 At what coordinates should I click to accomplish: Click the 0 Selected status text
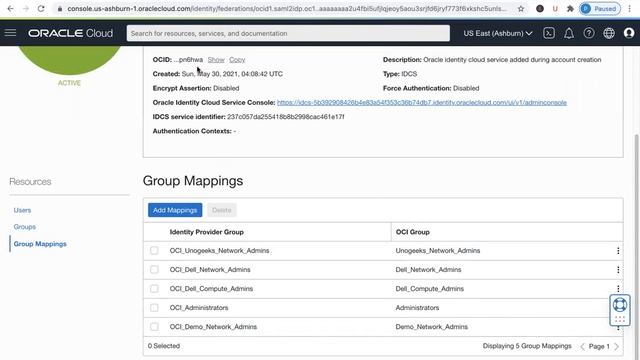click(164, 346)
